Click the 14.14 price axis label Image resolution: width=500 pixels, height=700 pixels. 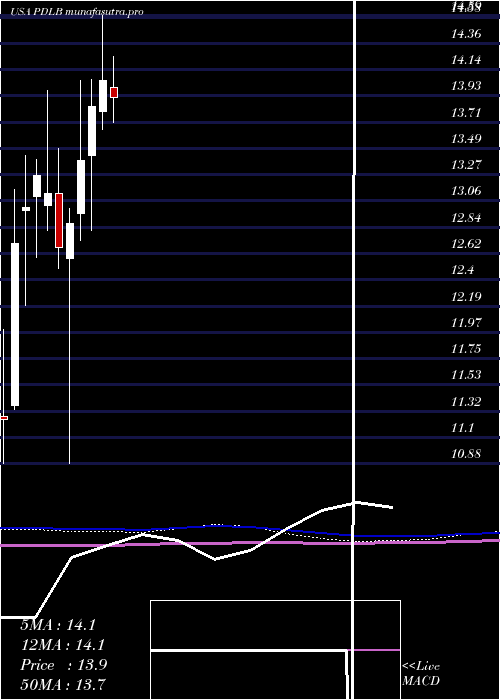click(x=466, y=59)
